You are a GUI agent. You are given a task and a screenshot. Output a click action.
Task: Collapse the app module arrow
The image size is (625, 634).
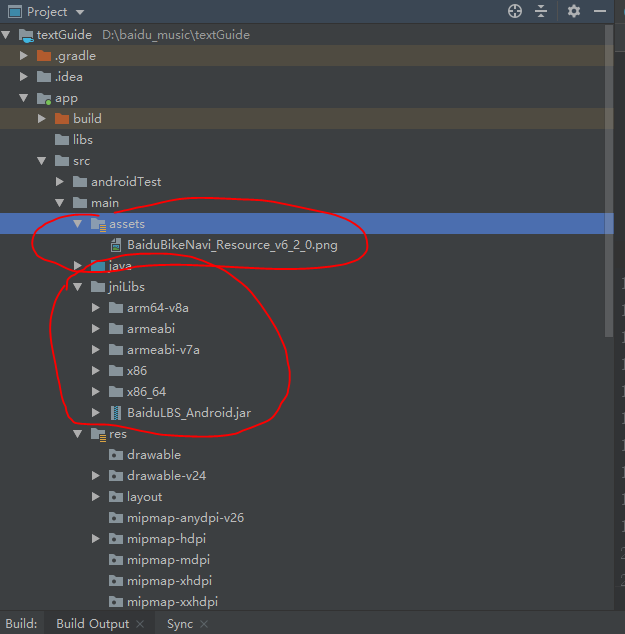tap(23, 98)
